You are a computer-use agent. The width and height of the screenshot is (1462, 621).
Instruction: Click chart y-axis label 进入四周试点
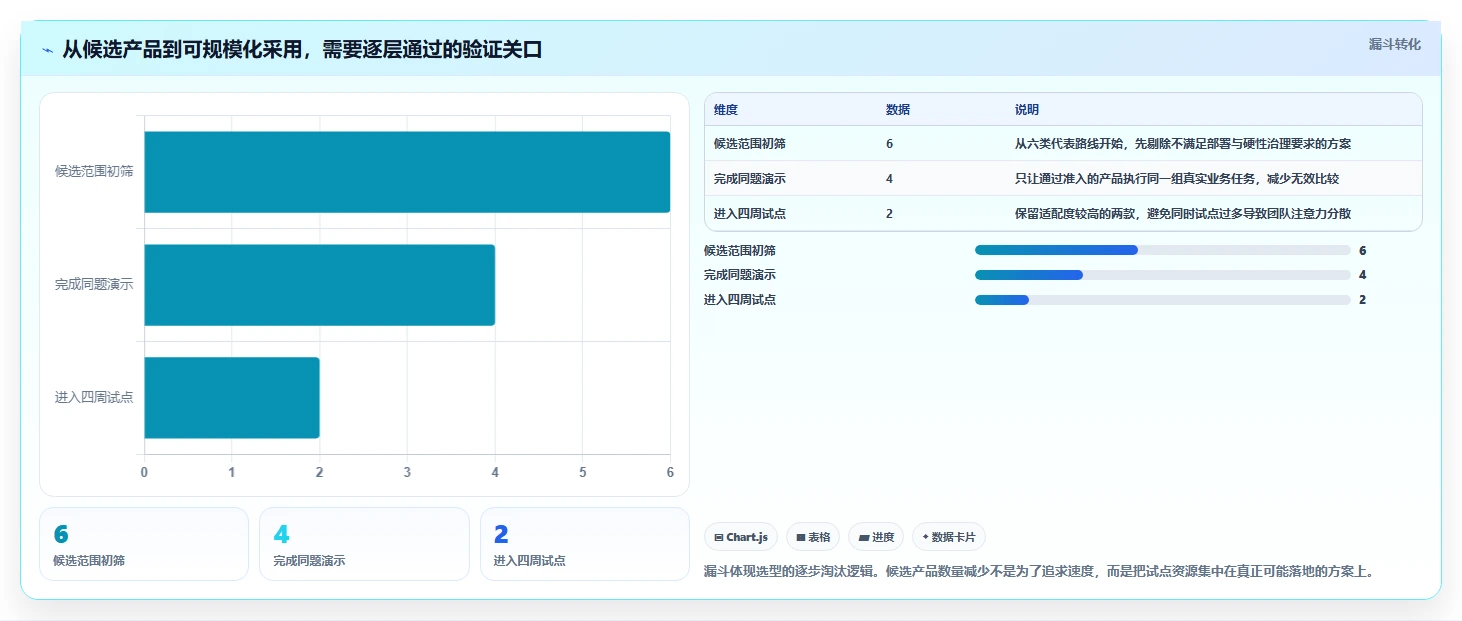[94, 398]
